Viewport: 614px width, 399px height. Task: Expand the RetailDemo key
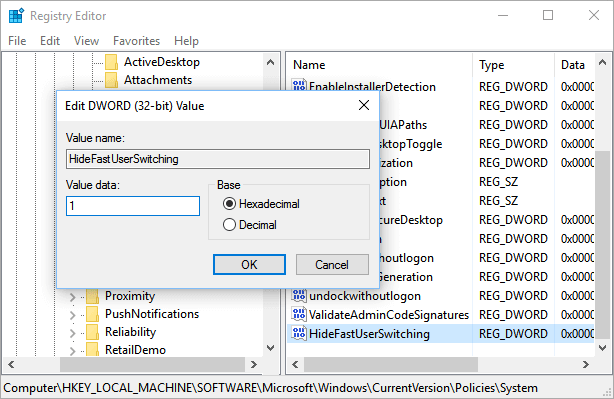click(72, 351)
